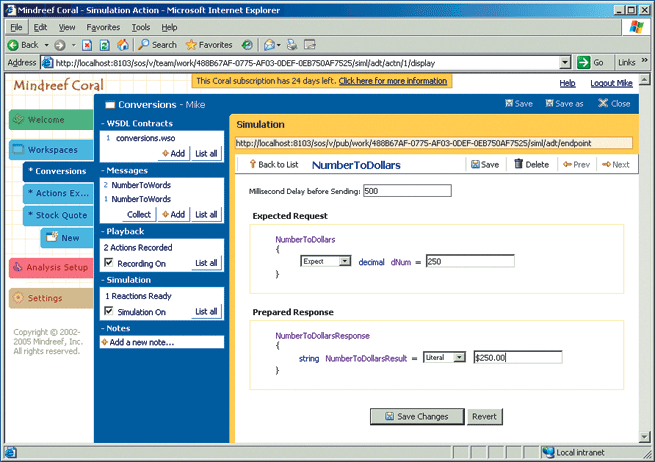655x462 pixels.
Task: Click the Stop loading icon
Action: 88,45
